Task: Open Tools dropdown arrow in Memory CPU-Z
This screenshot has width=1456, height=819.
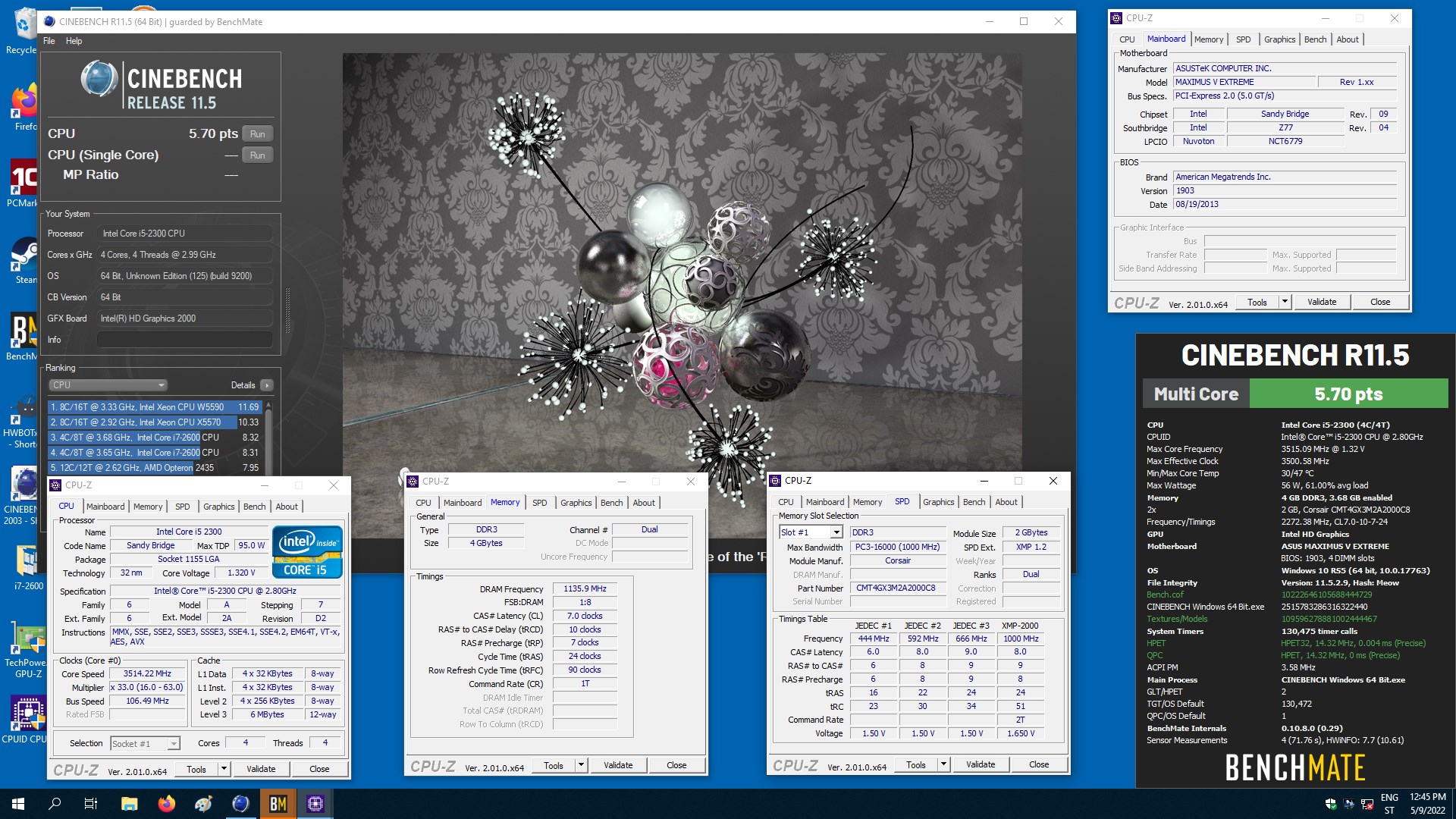Action: [x=581, y=765]
